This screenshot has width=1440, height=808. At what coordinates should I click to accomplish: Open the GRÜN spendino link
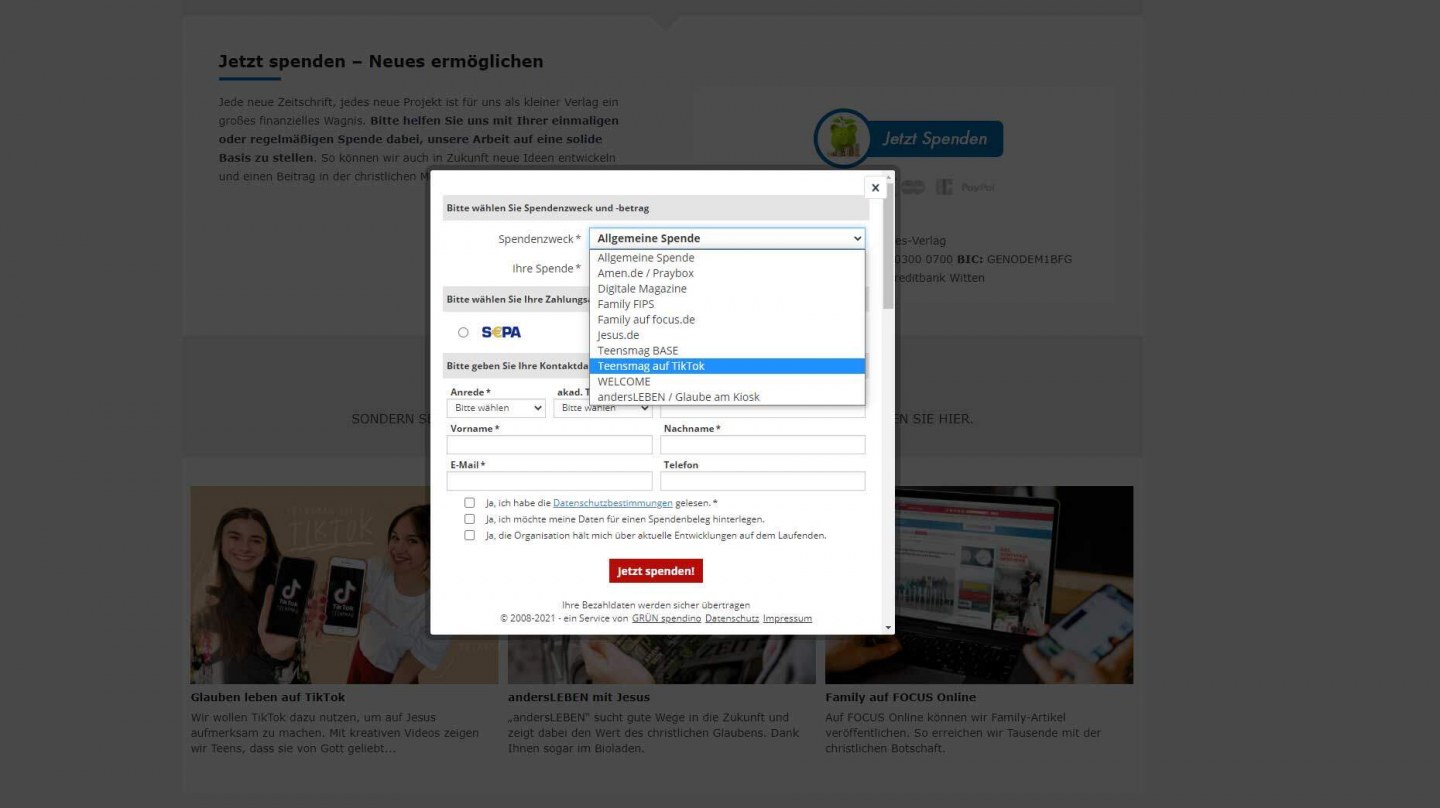[x=667, y=618]
